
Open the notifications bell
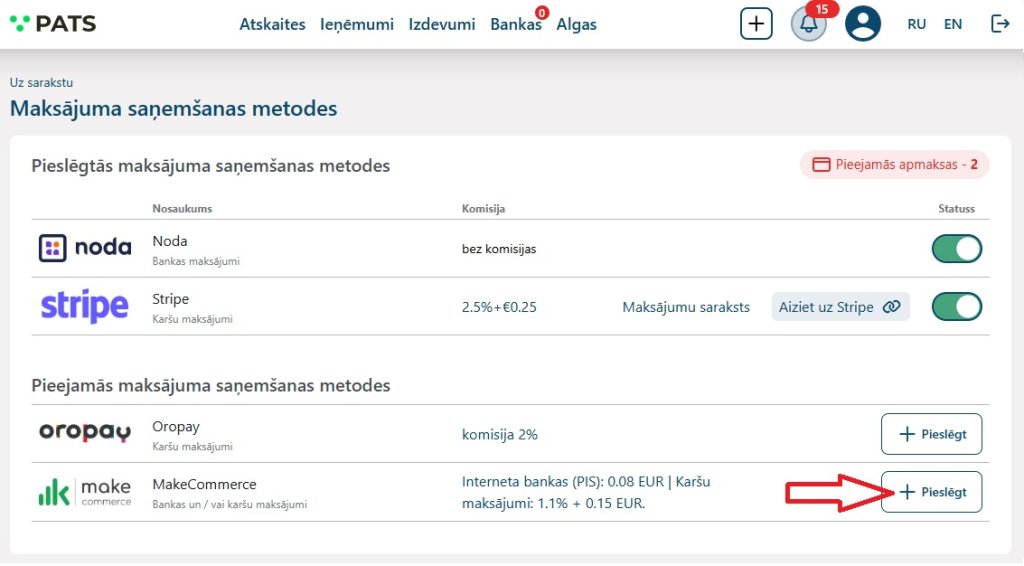(808, 24)
